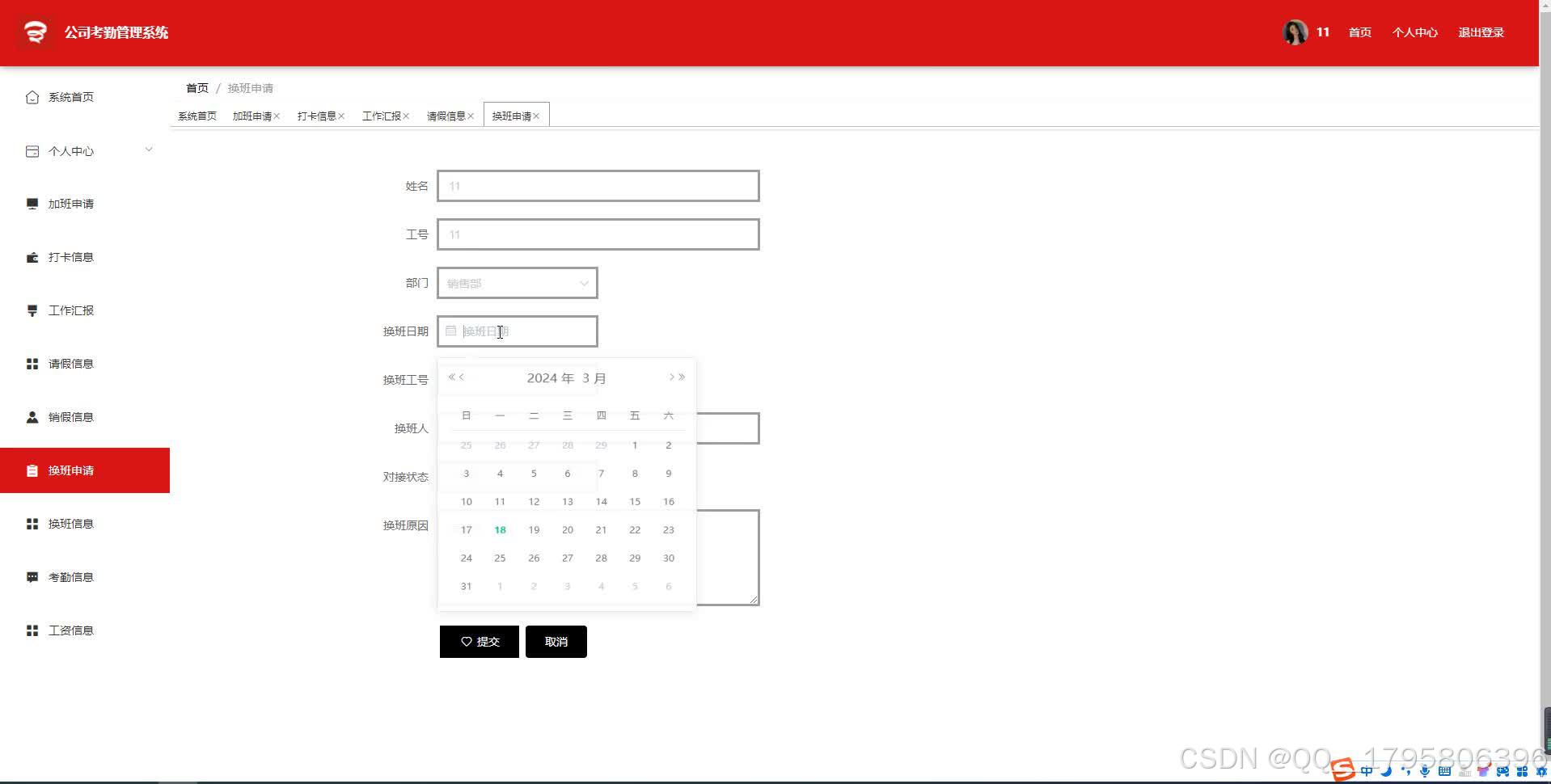
Task: Go to previous month in date picker
Action: point(462,377)
